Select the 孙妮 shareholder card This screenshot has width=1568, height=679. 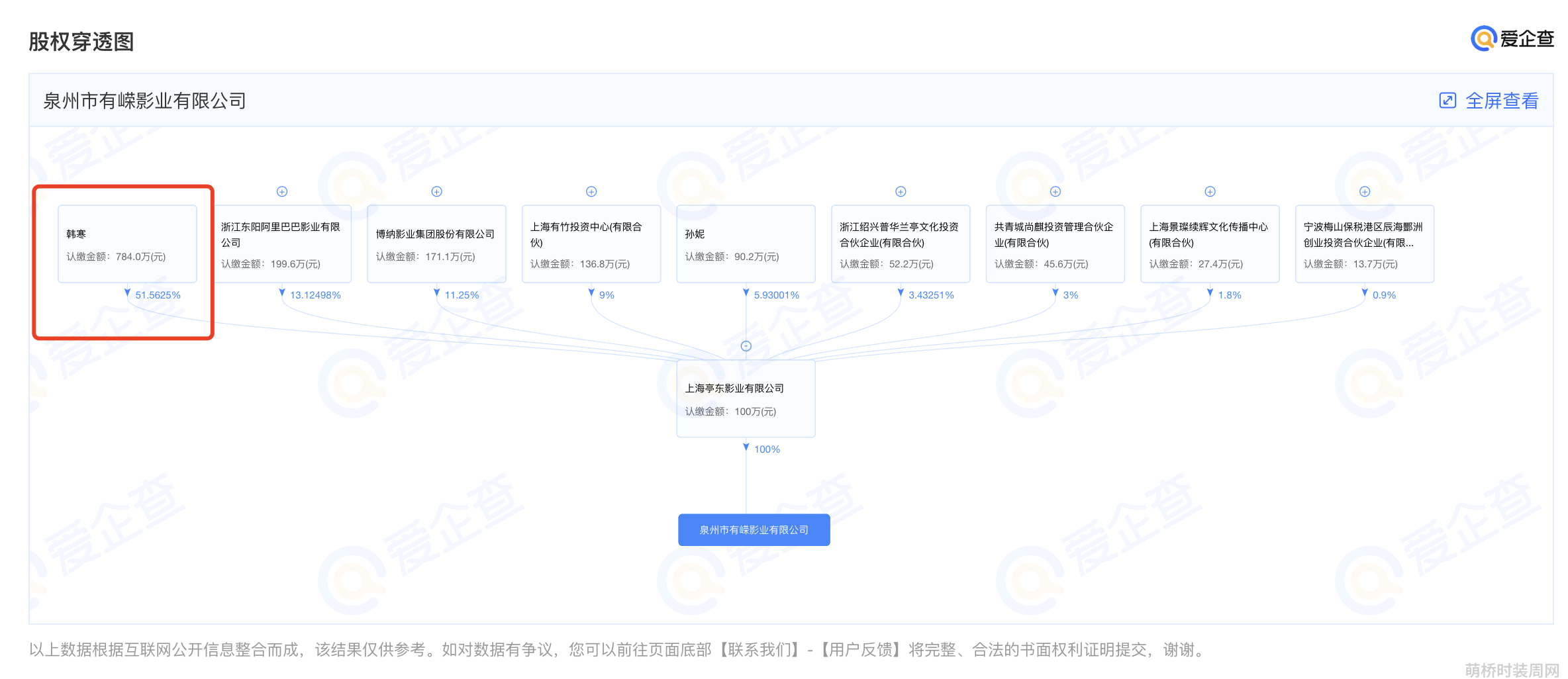coord(746,244)
